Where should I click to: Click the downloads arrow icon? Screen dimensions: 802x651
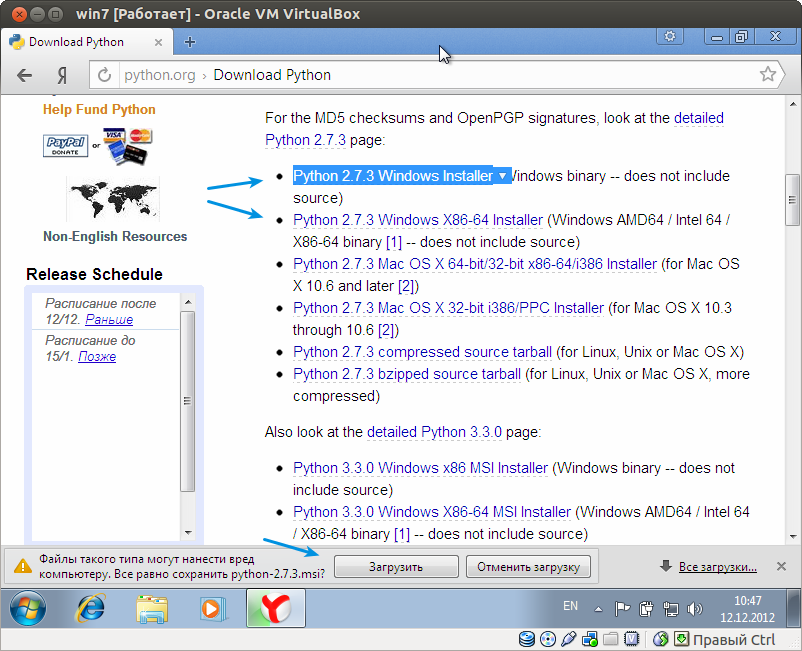[x=665, y=566]
